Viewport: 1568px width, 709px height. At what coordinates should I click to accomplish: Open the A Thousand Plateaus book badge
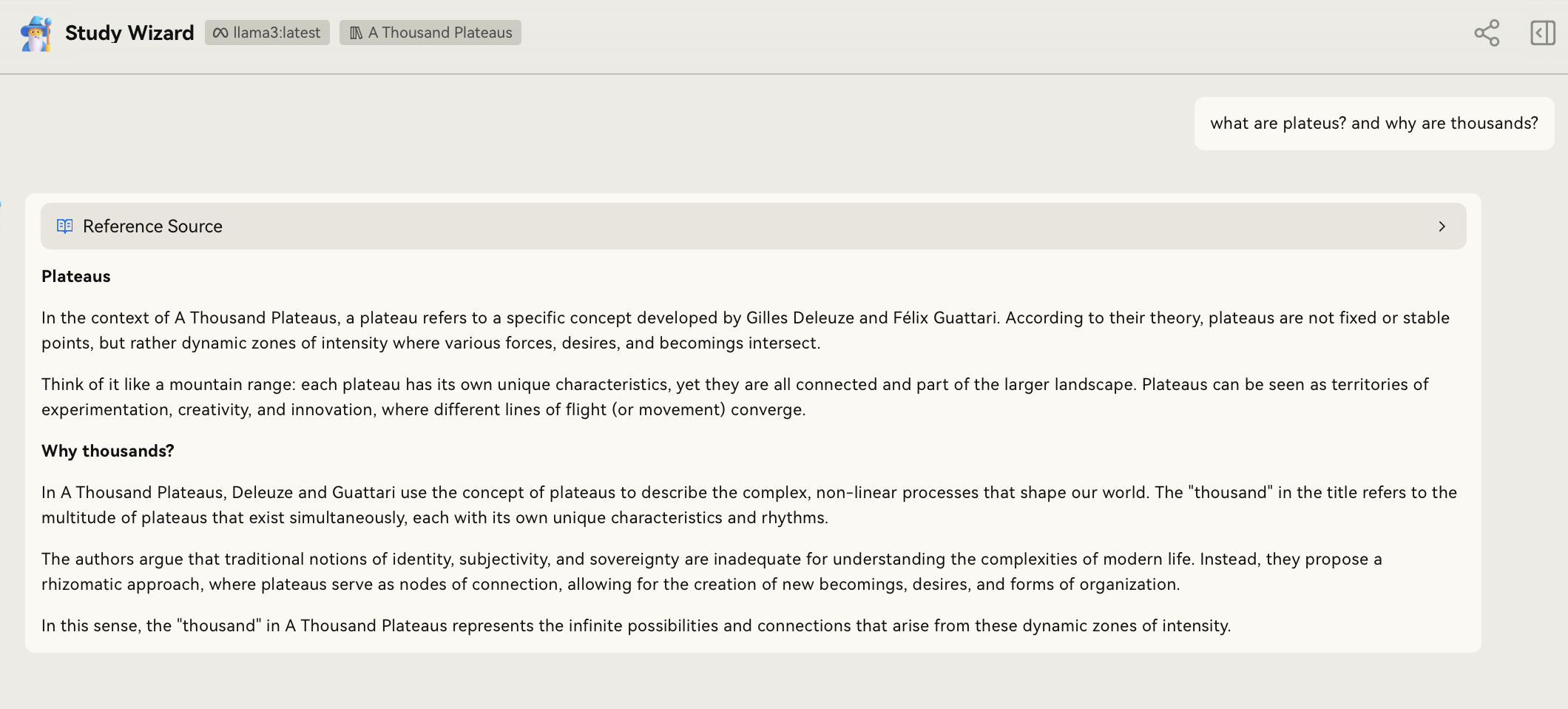[x=430, y=33]
